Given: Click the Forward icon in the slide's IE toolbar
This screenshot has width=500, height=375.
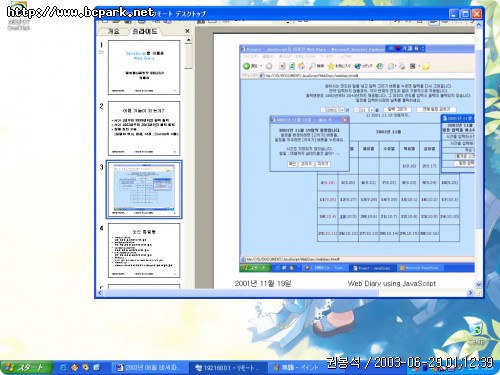Looking at the screenshot, I should point(269,66).
